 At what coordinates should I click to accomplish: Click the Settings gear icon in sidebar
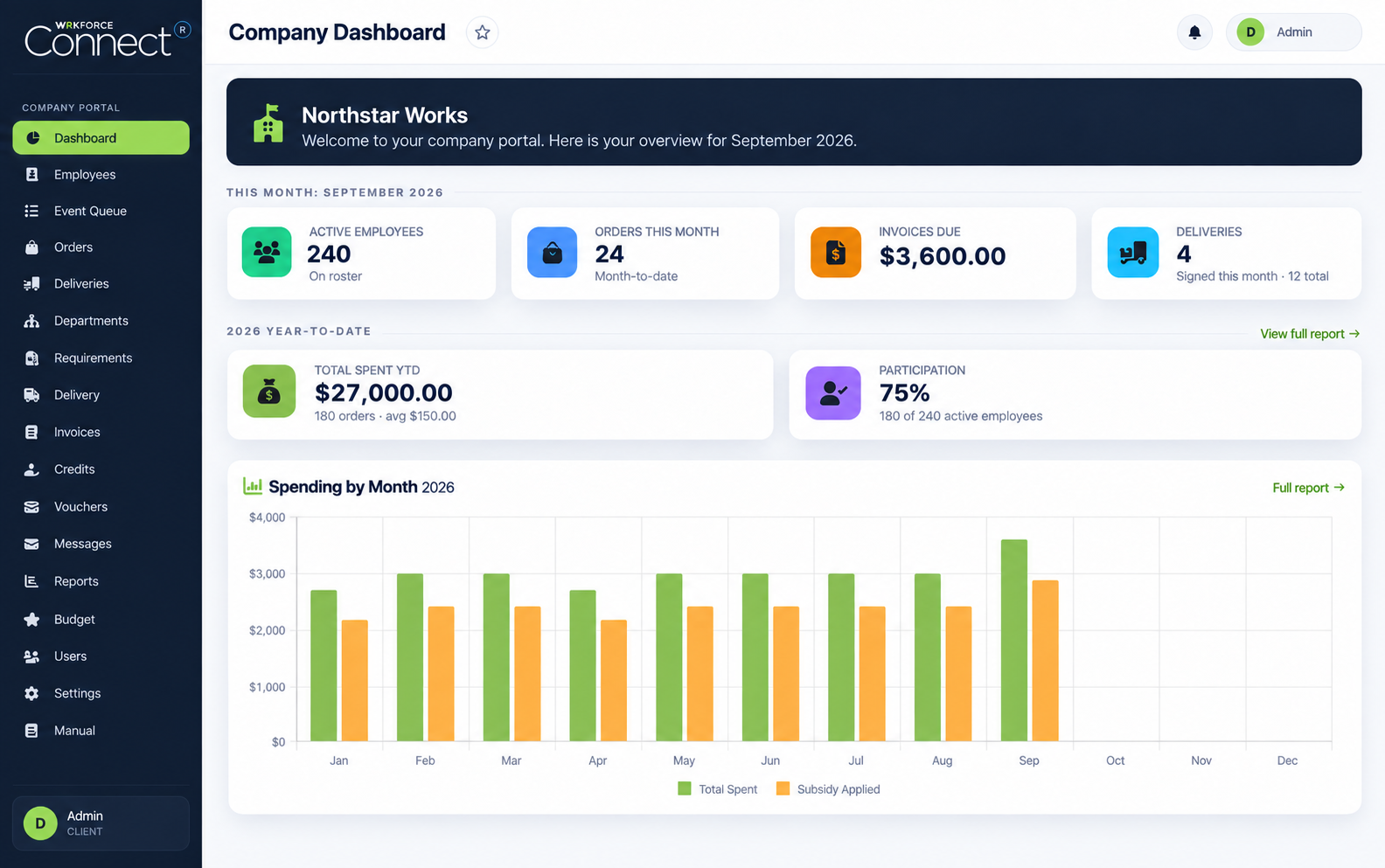point(31,693)
